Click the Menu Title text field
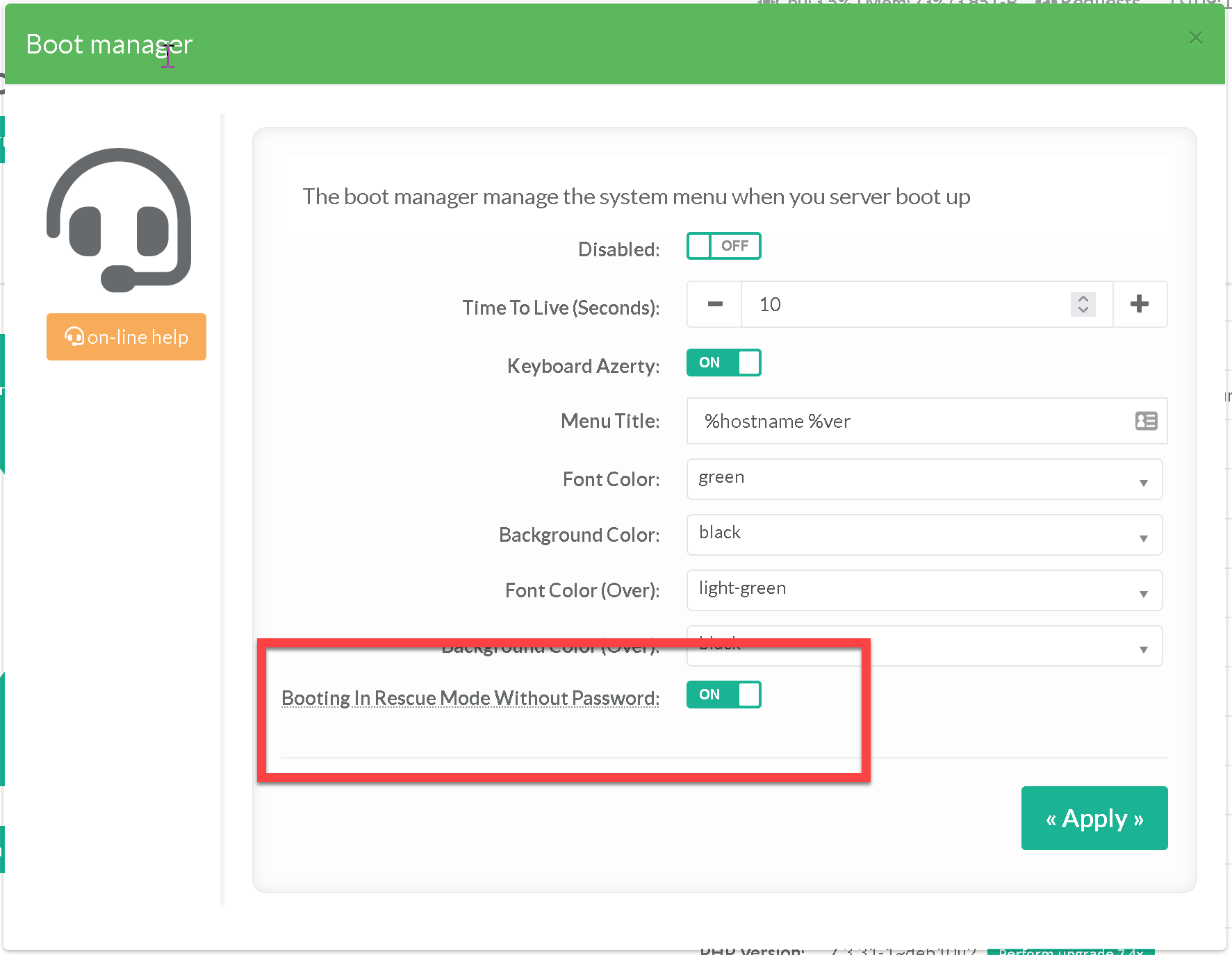 point(910,421)
